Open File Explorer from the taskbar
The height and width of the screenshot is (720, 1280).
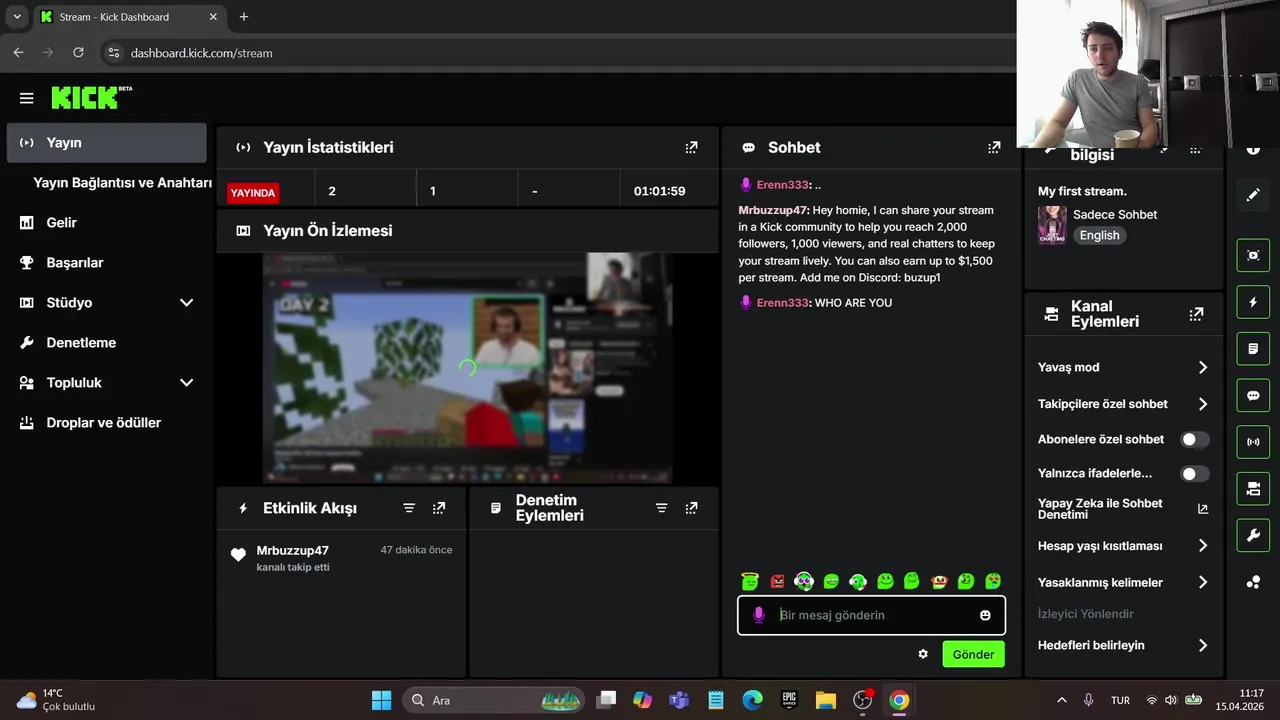pyautogui.click(x=825, y=700)
